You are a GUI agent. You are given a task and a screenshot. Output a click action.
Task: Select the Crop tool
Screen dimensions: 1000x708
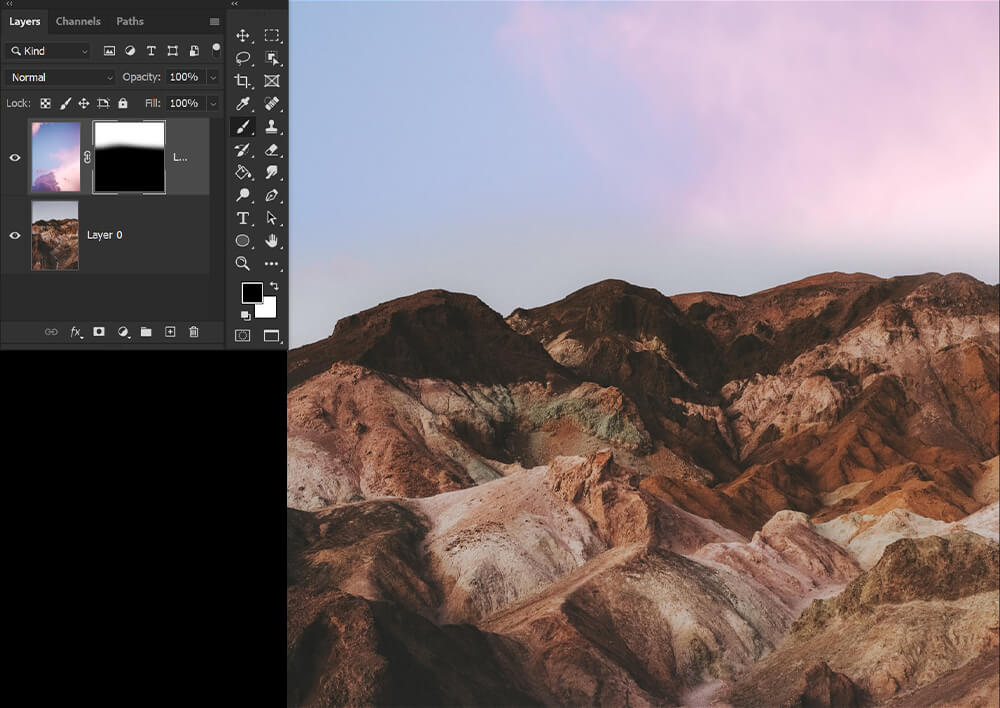[x=242, y=80]
